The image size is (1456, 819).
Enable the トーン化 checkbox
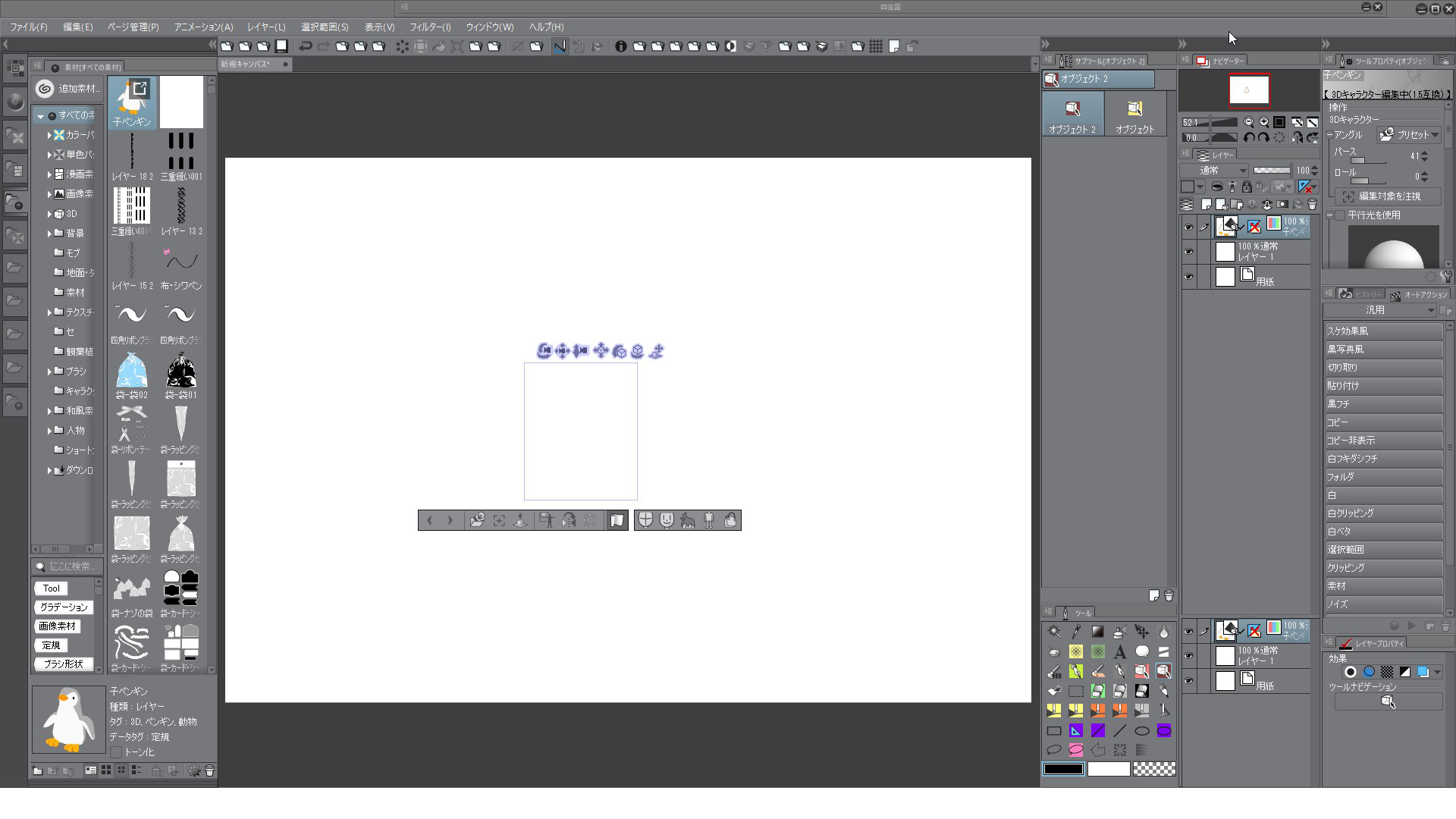pyautogui.click(x=116, y=752)
